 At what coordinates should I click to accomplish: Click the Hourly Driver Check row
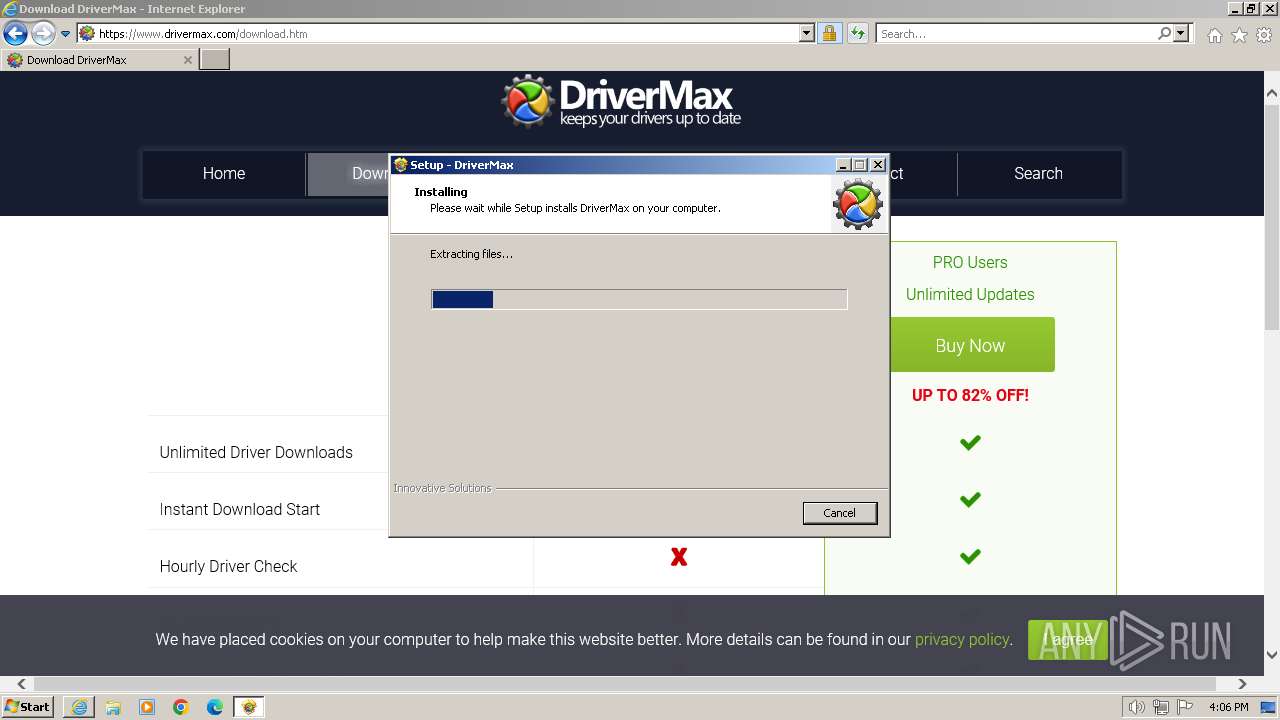[229, 566]
